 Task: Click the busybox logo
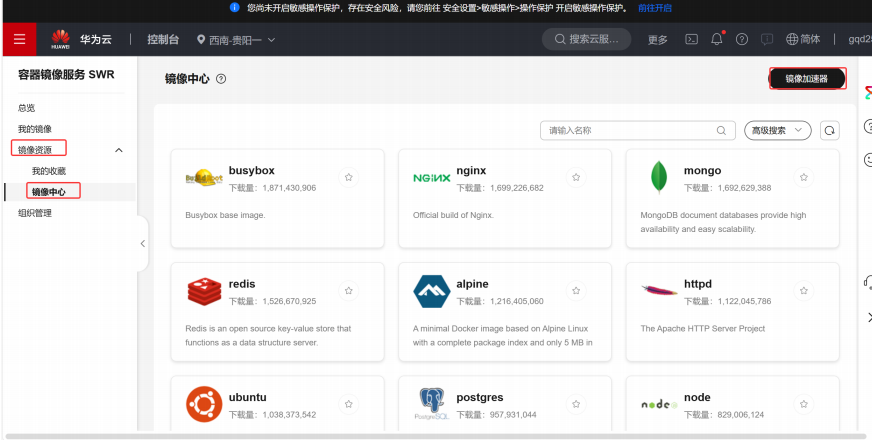(204, 178)
